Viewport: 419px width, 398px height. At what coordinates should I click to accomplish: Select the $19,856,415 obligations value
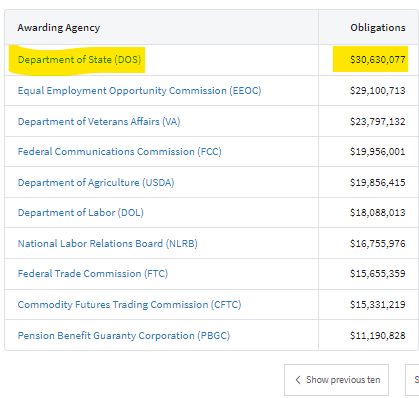[x=378, y=183]
